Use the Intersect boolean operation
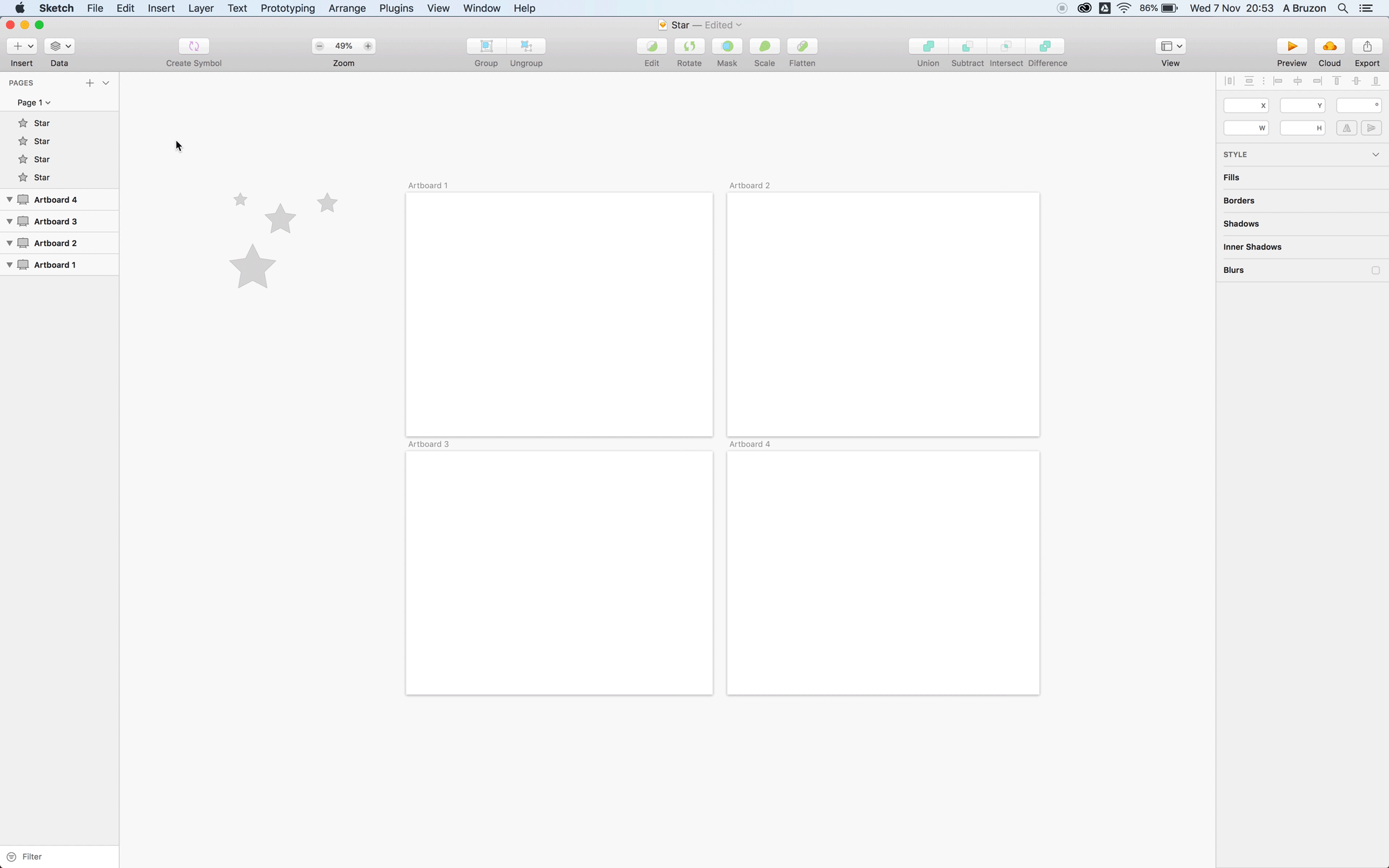The width and height of the screenshot is (1389, 868). [x=1006, y=46]
